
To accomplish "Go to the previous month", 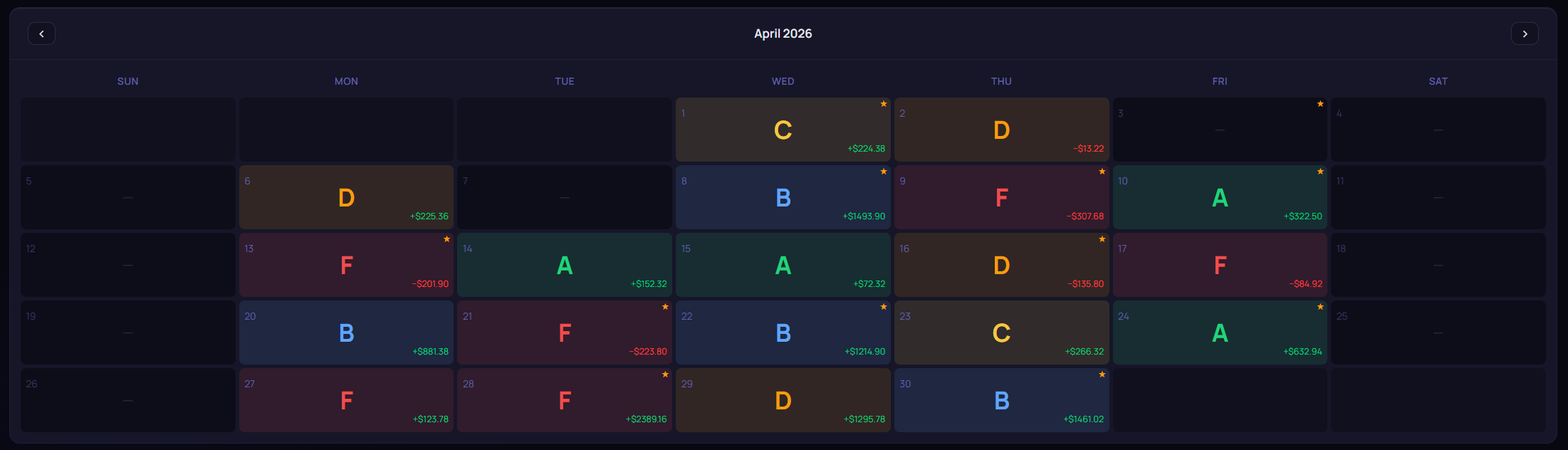I will tap(41, 33).
